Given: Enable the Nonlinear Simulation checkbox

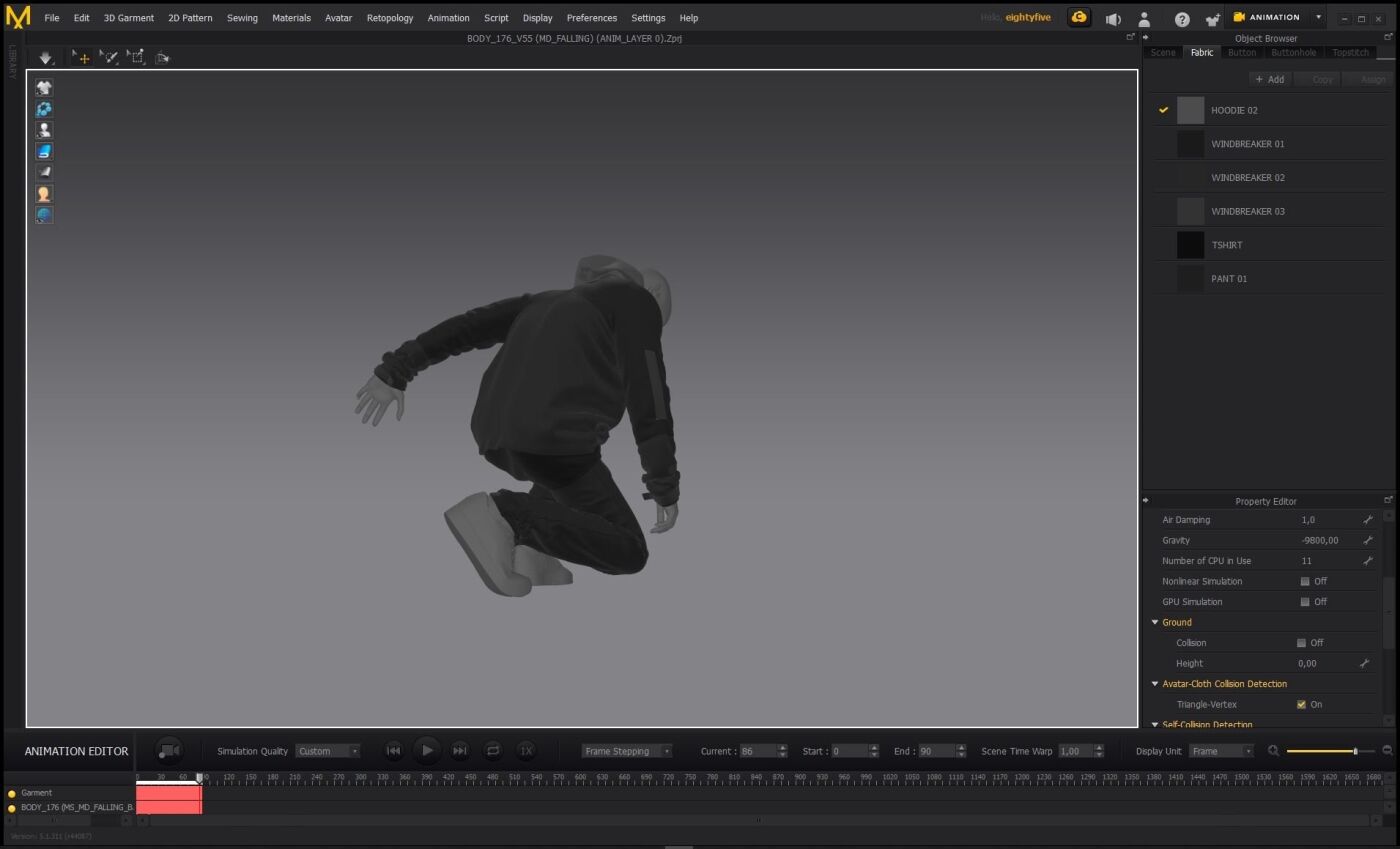Looking at the screenshot, I should (1305, 581).
